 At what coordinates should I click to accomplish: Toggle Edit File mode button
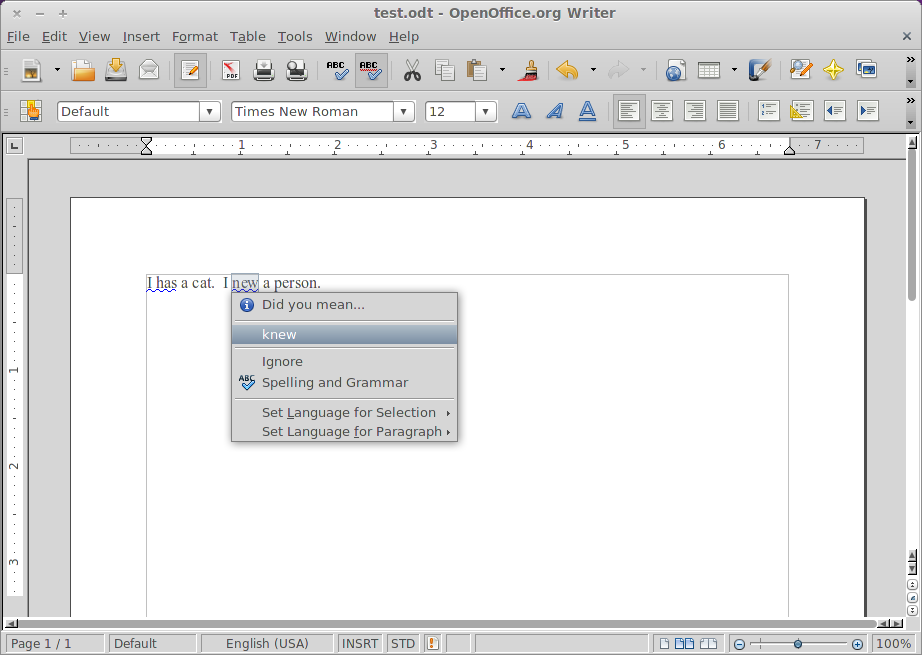190,70
